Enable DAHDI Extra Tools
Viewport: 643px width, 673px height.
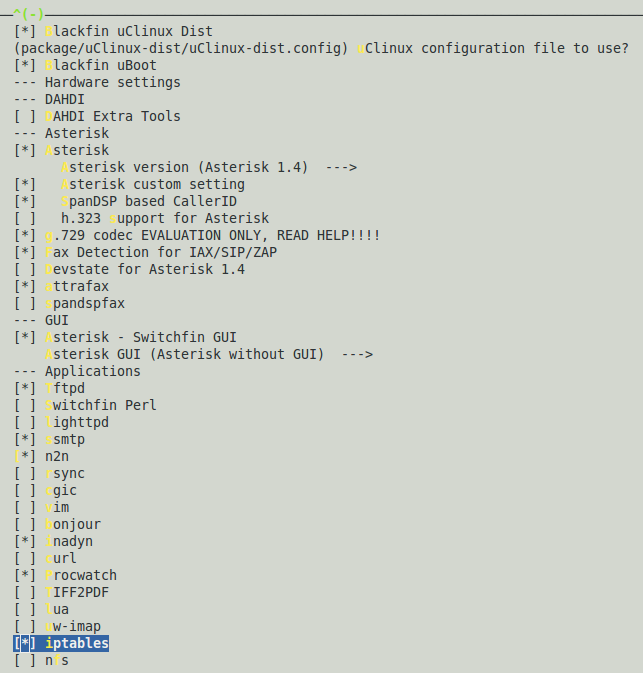tap(25, 116)
